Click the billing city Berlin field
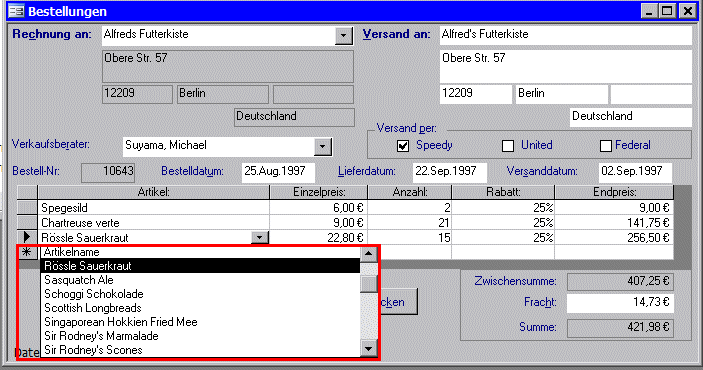Image resolution: width=703 pixels, height=370 pixels. 223,94
